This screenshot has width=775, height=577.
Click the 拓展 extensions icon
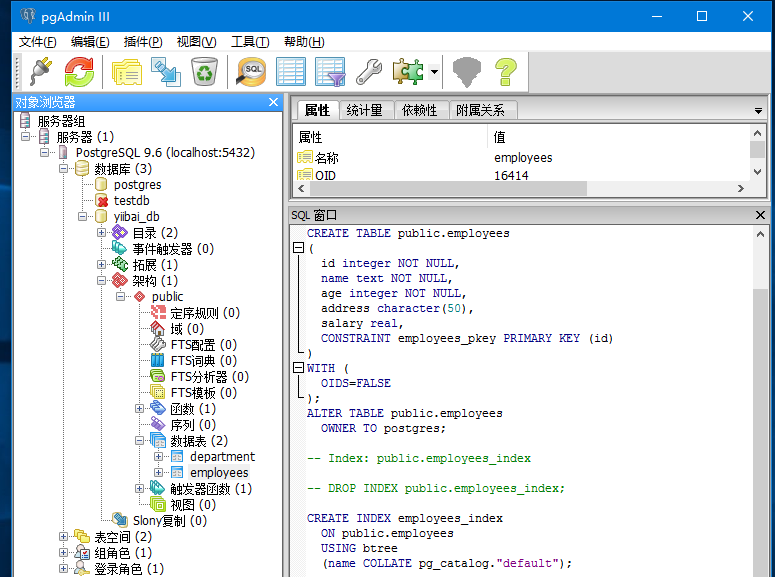tap(120, 265)
